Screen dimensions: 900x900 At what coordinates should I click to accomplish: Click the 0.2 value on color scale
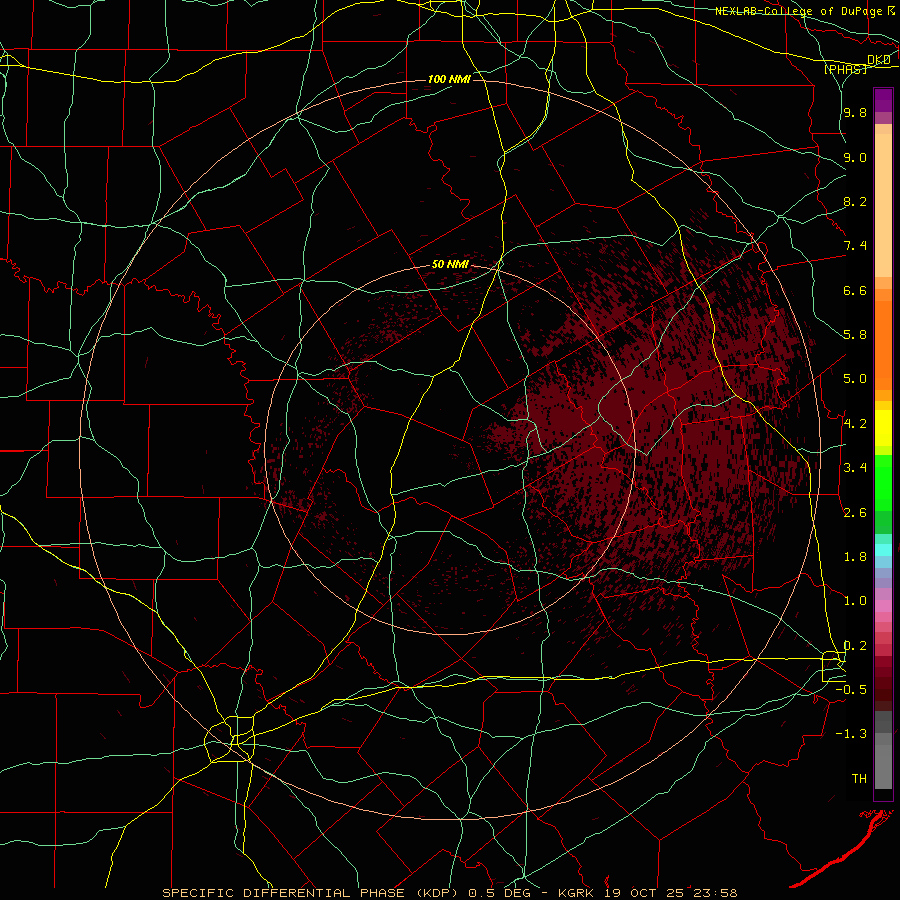click(855, 646)
